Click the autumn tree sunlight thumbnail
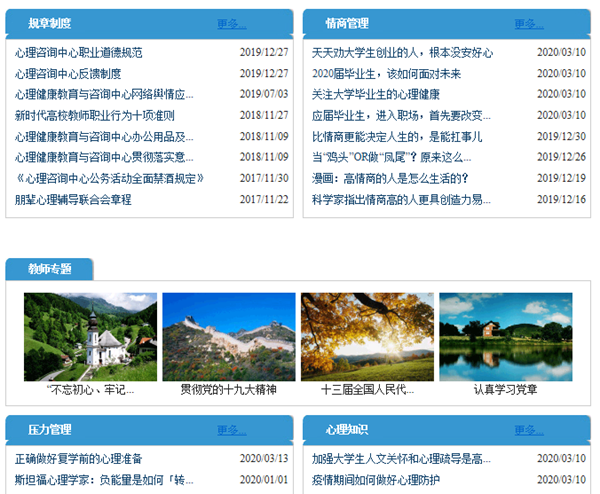Viewport: 600px width, 494px height. coord(367,336)
